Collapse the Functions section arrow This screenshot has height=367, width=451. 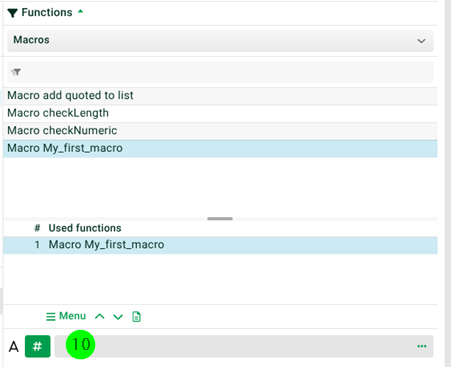(80, 11)
